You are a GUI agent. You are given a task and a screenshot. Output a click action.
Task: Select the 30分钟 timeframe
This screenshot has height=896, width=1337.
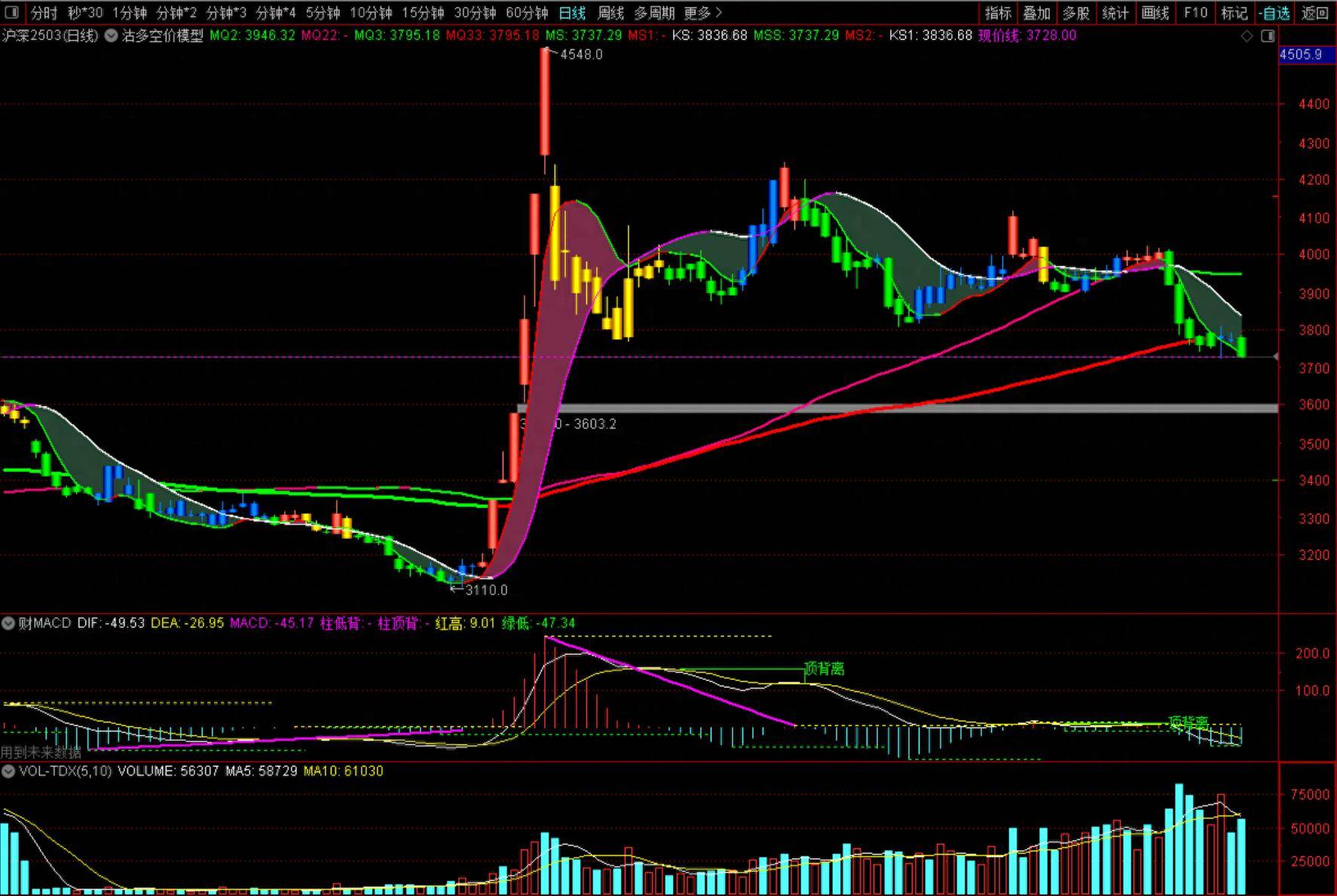pyautogui.click(x=475, y=13)
